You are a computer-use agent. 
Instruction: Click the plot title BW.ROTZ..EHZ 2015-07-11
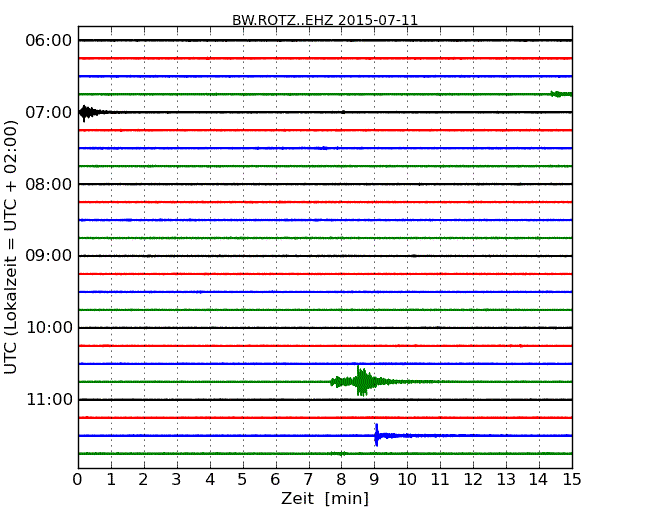(325, 20)
